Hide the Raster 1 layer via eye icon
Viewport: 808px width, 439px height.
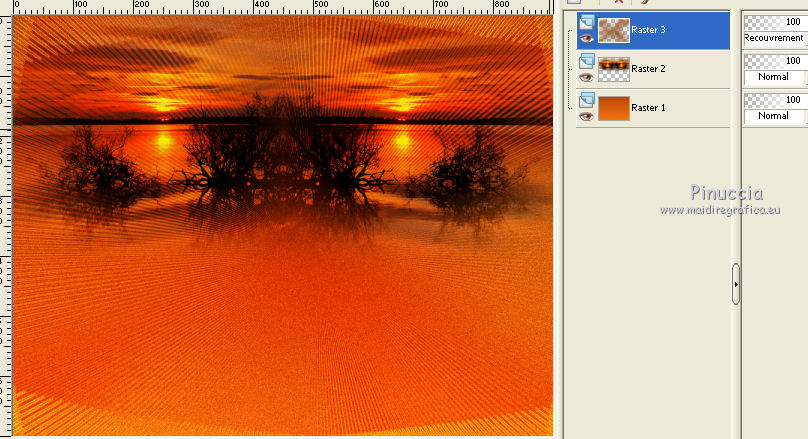pos(586,117)
